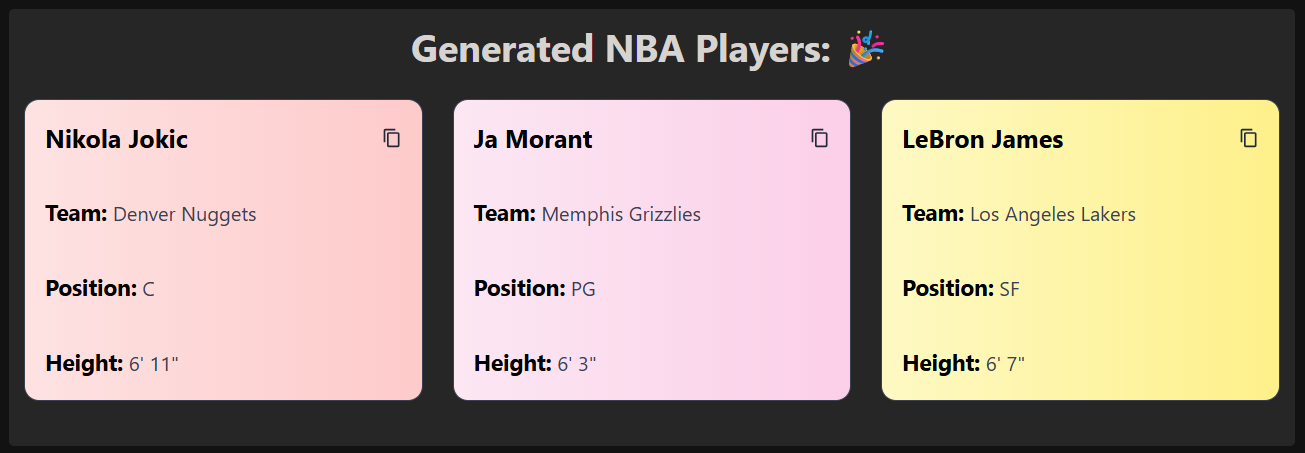Image resolution: width=1305 pixels, height=453 pixels.
Task: Click the Position C value
Action: pyautogui.click(x=149, y=290)
